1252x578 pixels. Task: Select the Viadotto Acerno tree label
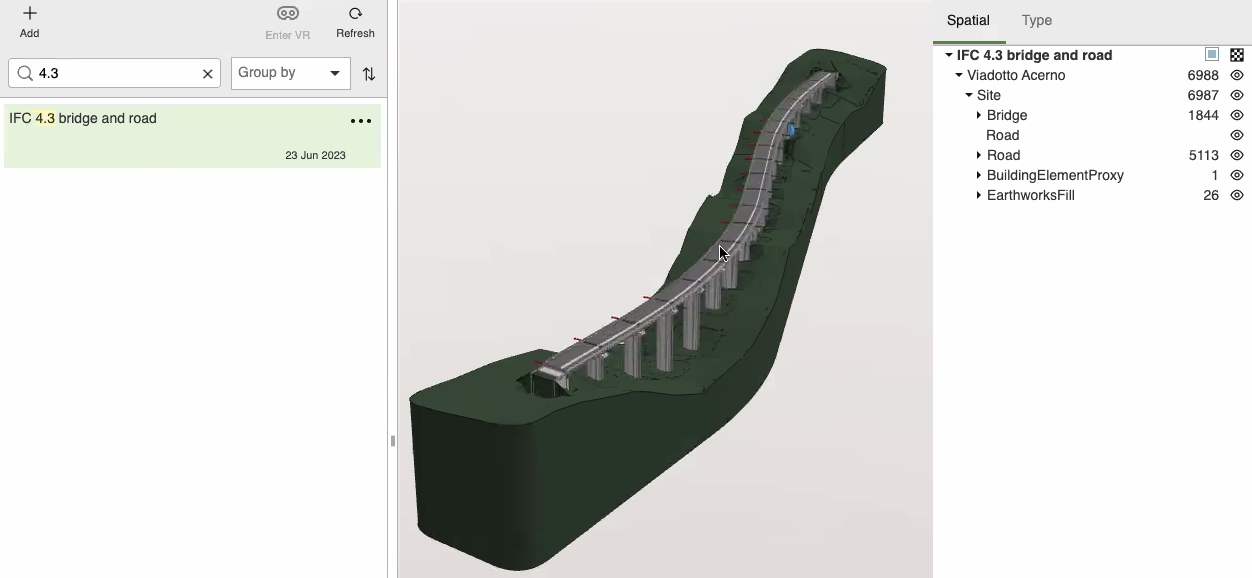pyautogui.click(x=1016, y=75)
